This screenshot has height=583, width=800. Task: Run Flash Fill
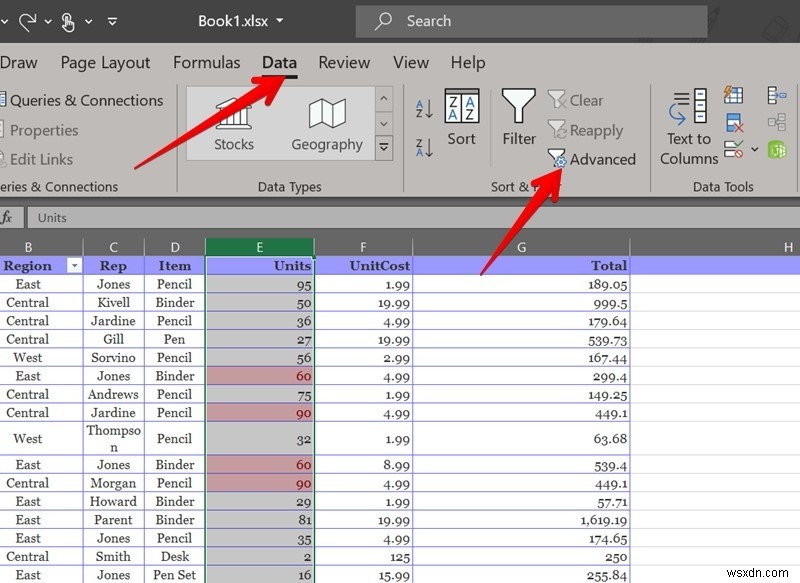pos(733,95)
